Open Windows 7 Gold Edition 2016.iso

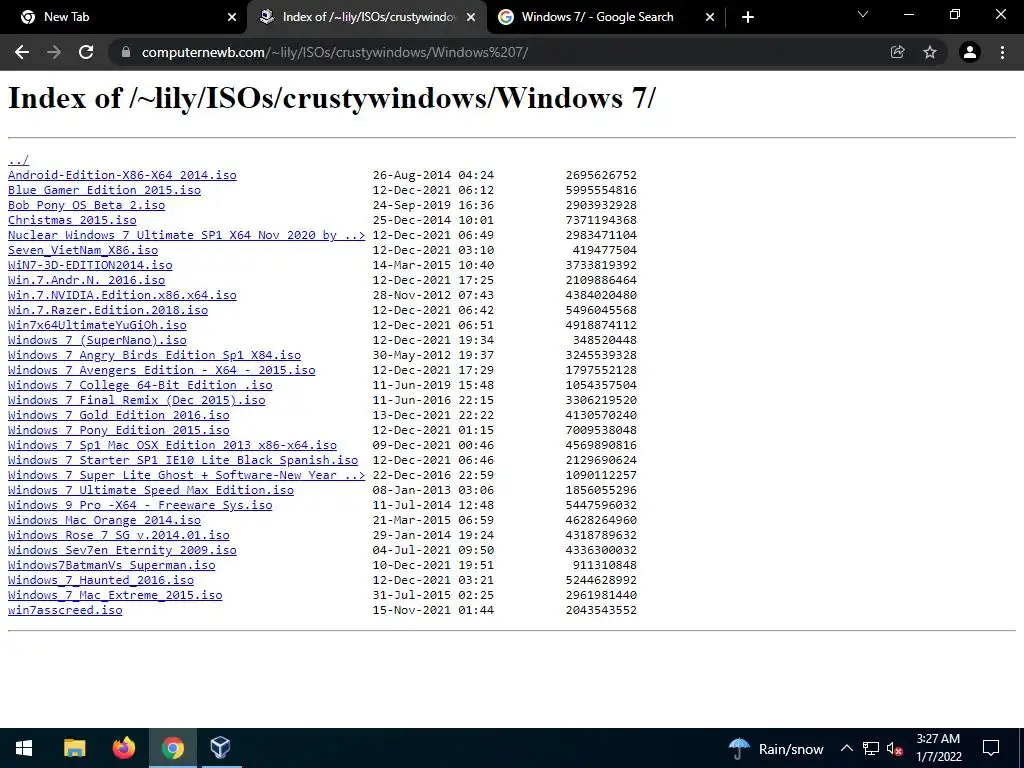119,415
